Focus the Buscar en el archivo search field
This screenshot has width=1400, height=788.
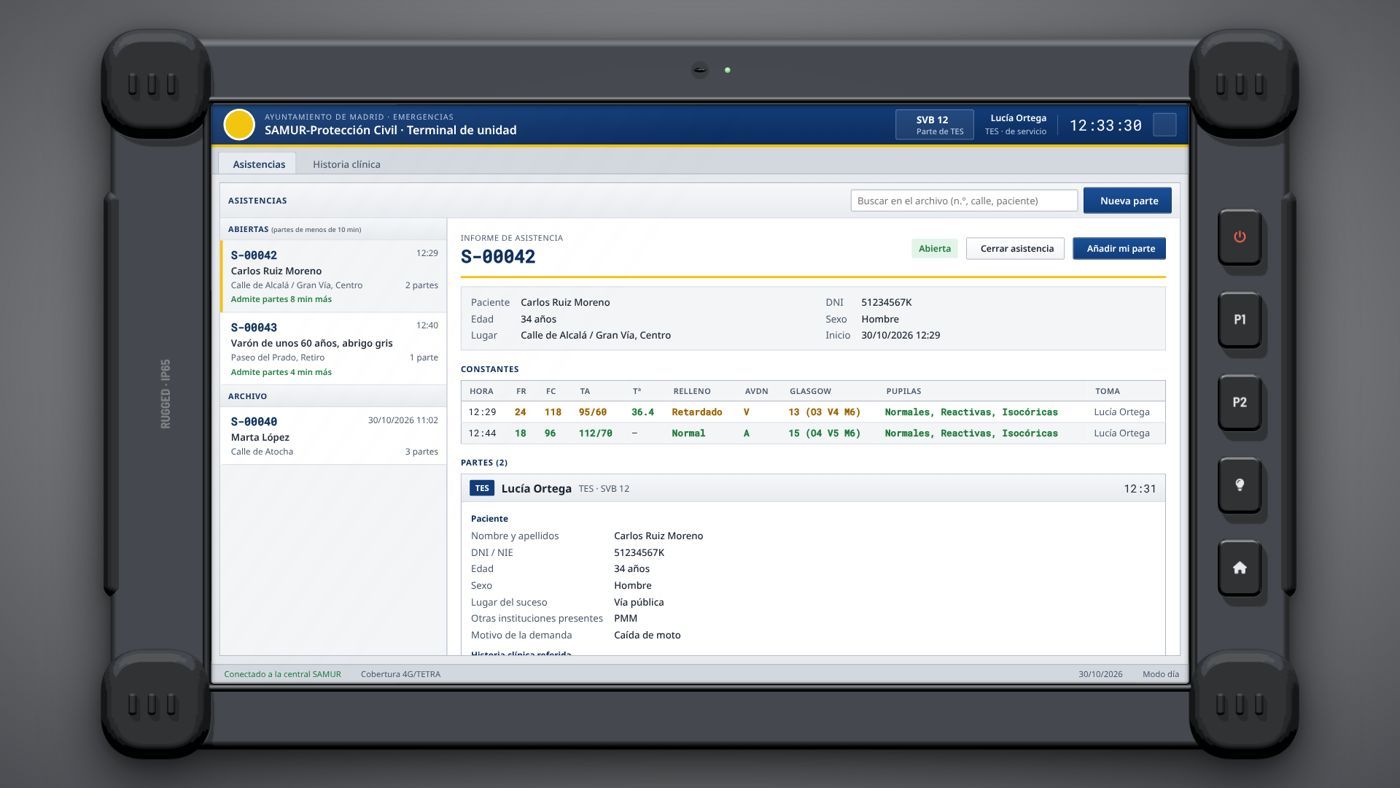pos(964,201)
